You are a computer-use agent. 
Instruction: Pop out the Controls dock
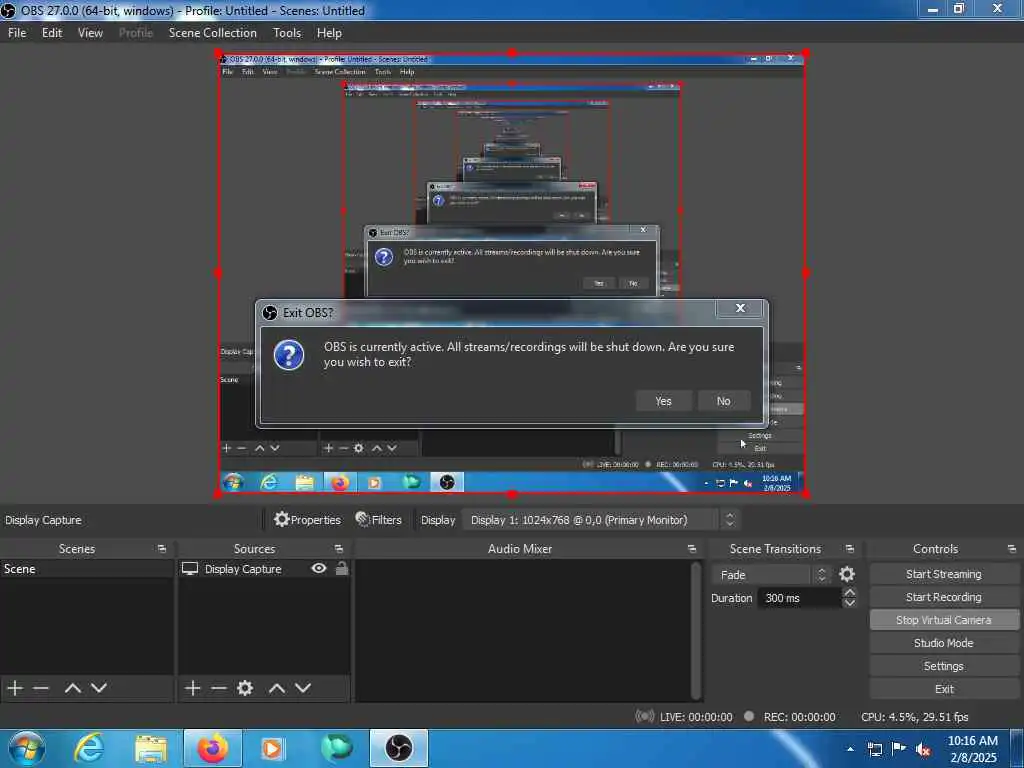(x=1012, y=549)
